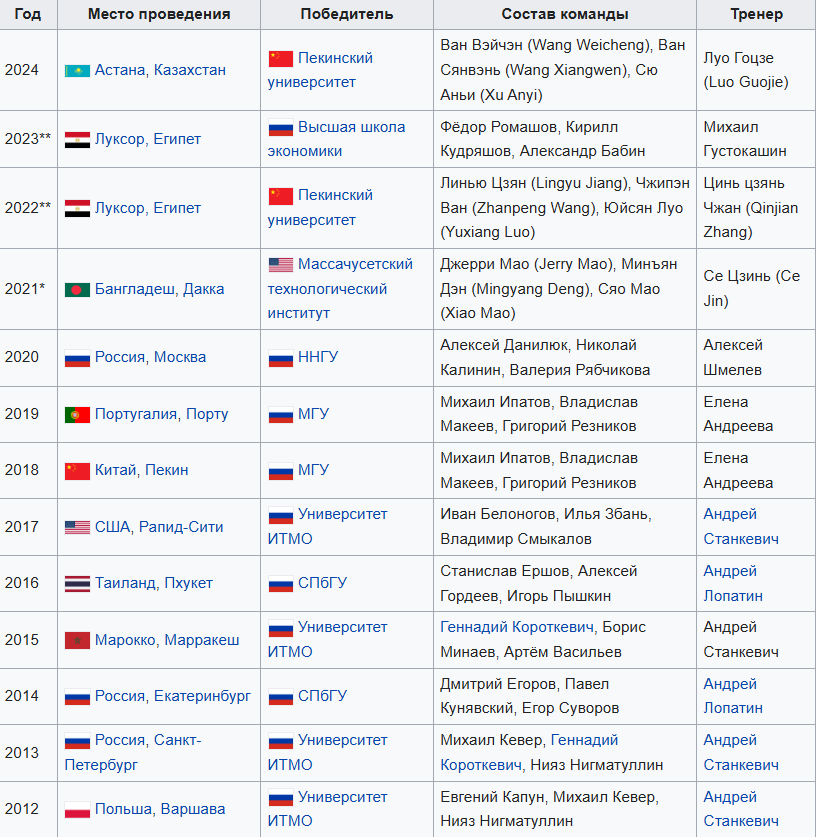
Task: Open the Астана link
Action: (120, 70)
